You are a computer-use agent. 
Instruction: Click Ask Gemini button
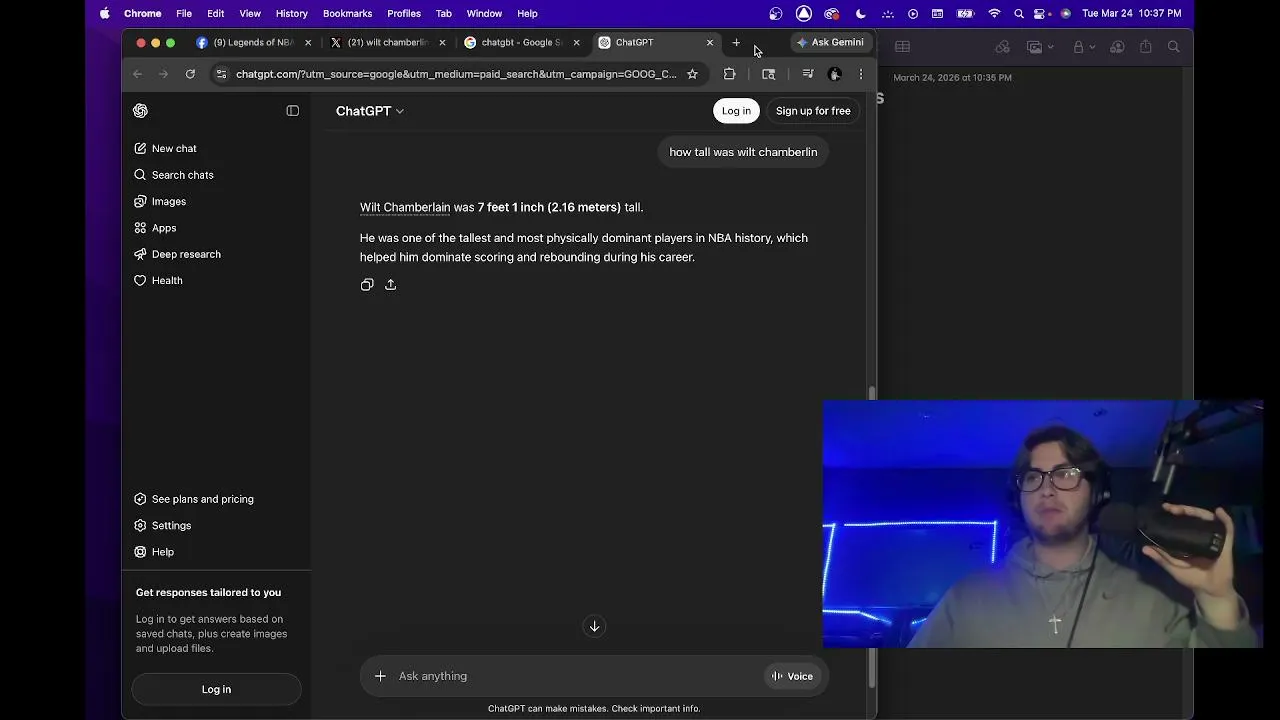(830, 42)
